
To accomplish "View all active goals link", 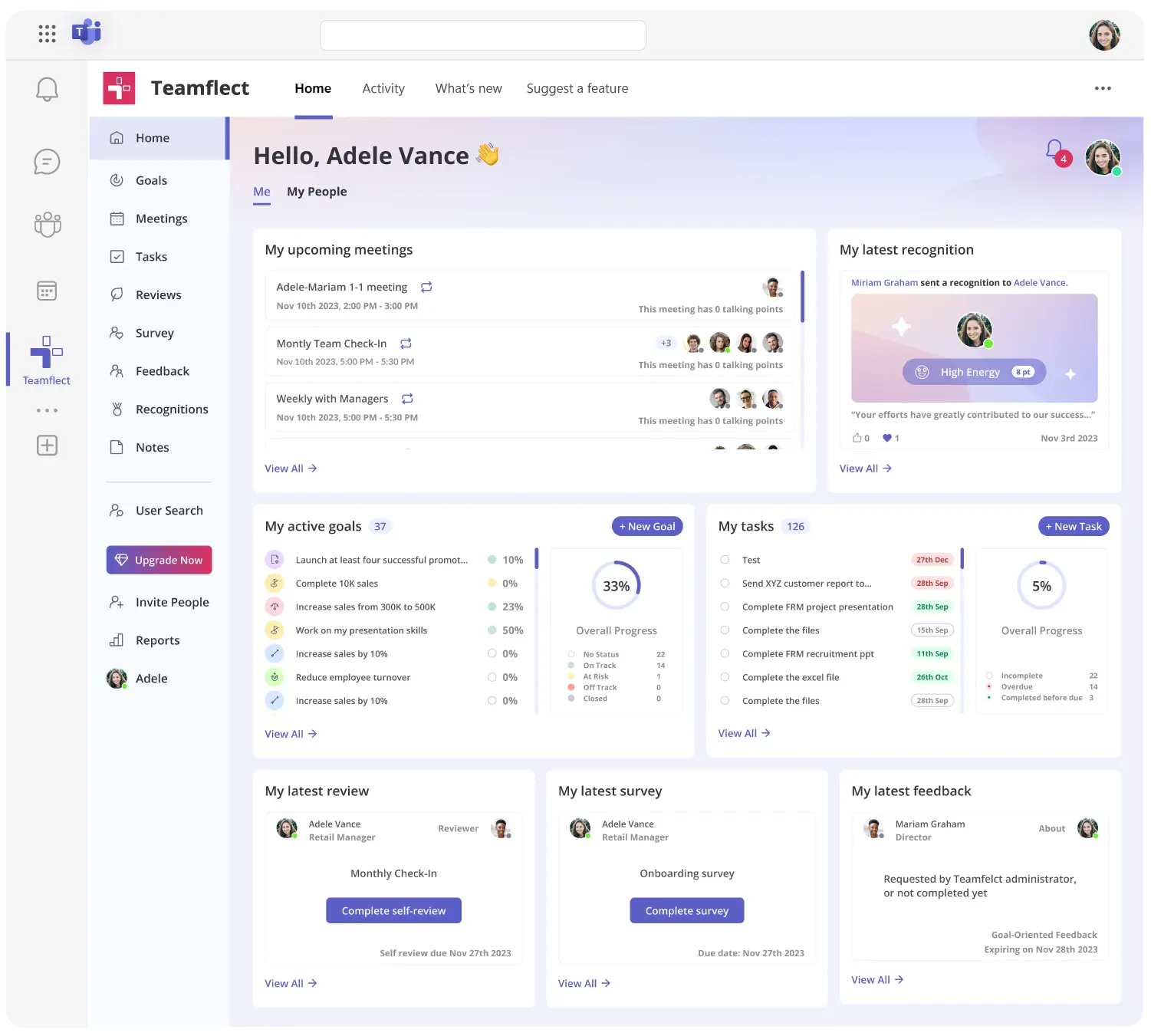I will pyautogui.click(x=291, y=734).
